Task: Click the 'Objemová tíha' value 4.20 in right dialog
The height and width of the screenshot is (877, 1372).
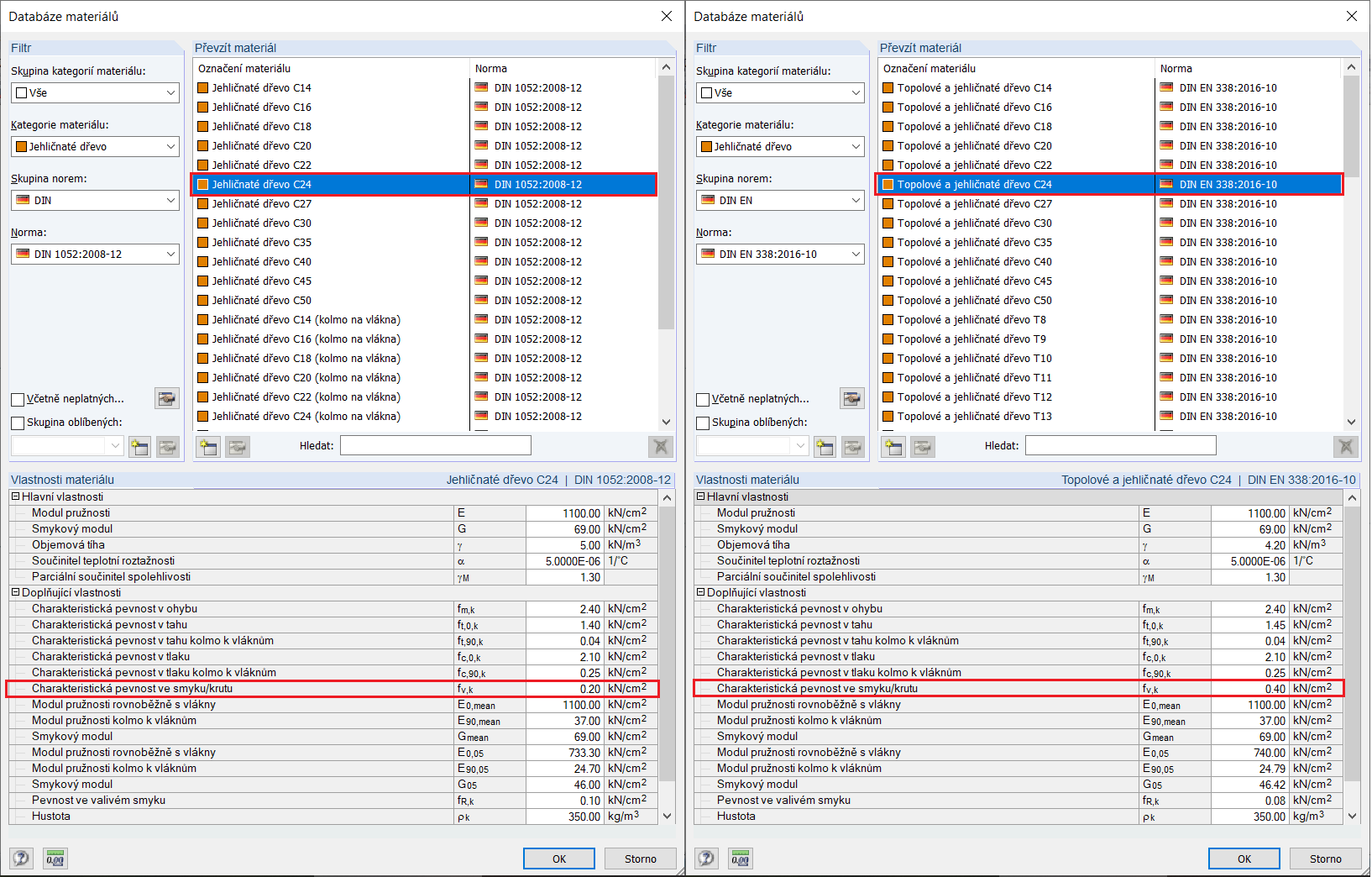Action: point(1250,545)
